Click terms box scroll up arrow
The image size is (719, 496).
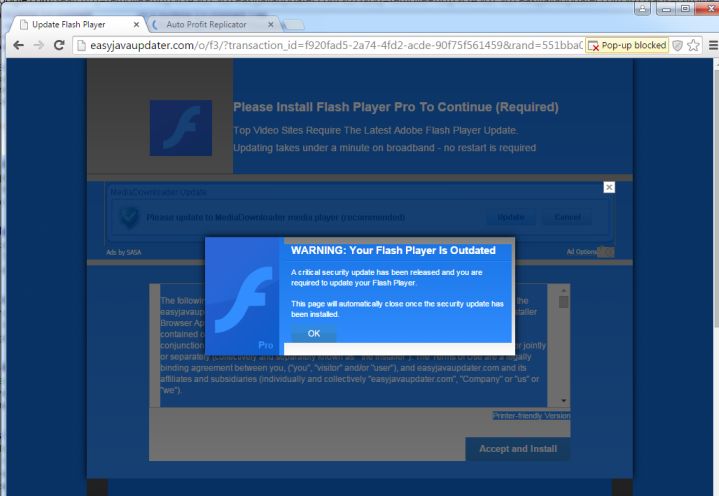coord(564,290)
